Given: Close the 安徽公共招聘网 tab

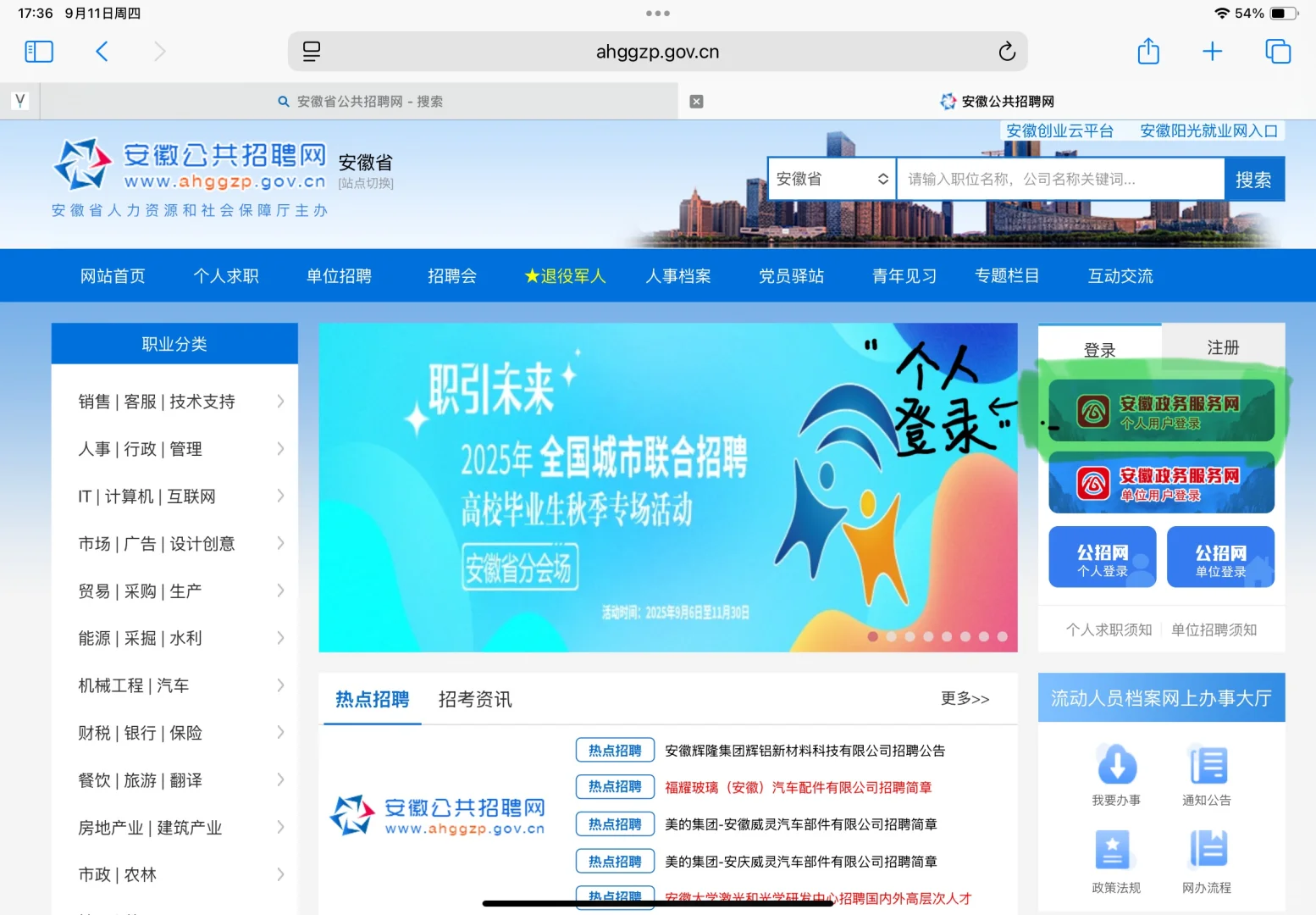Looking at the screenshot, I should point(696,102).
